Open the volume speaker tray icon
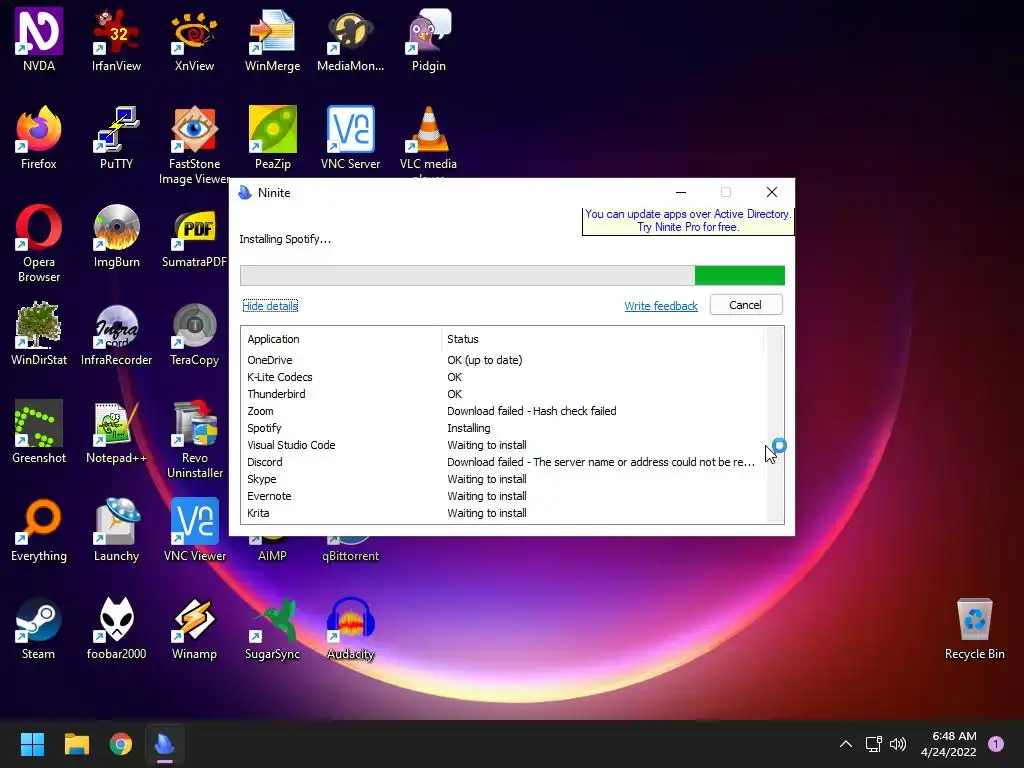 (x=899, y=744)
